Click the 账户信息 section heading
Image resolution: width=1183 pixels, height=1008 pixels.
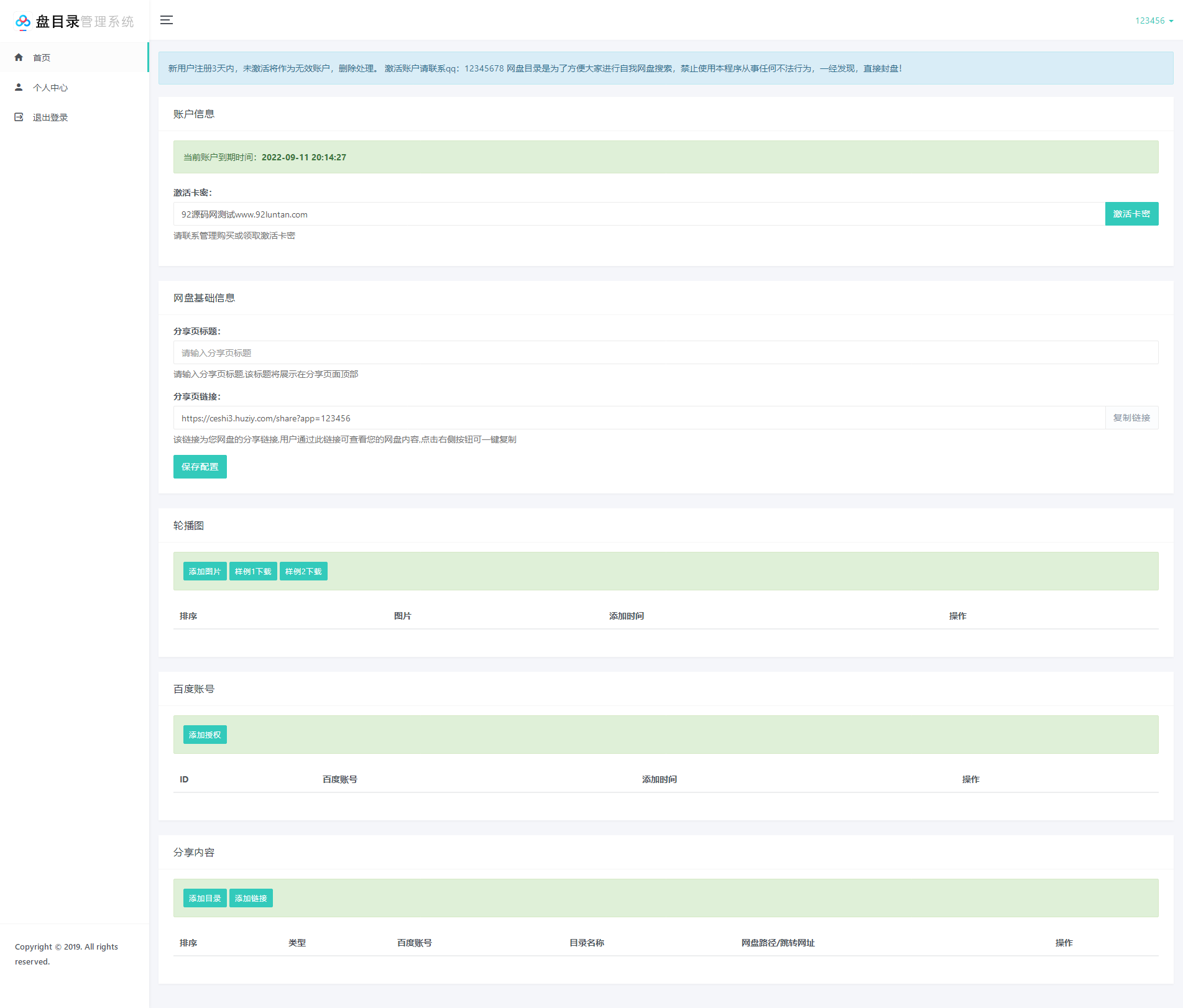point(194,114)
